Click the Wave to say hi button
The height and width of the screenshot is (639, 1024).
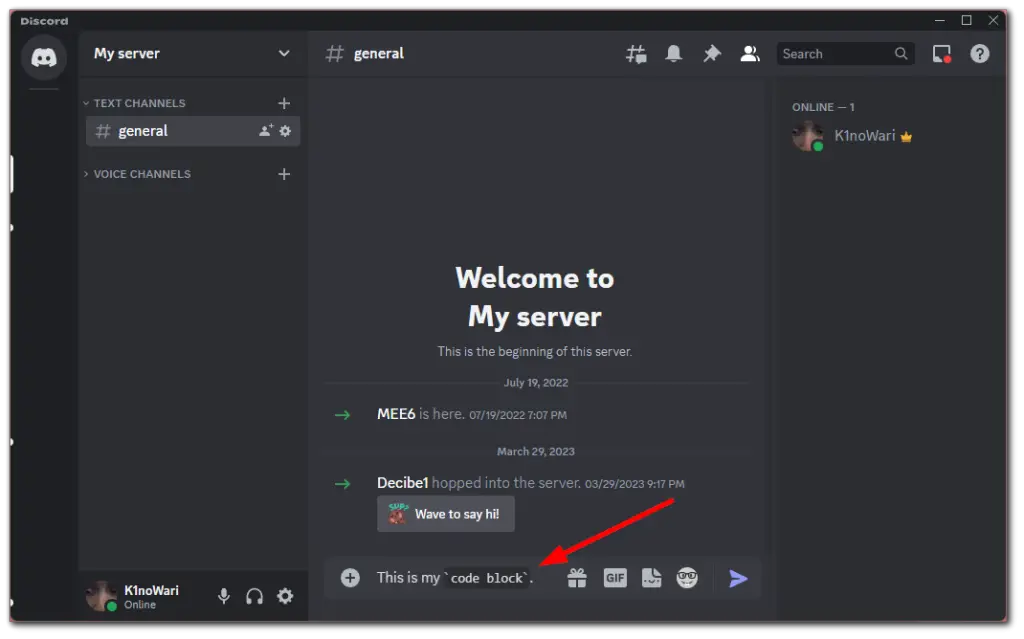pyautogui.click(x=445, y=513)
